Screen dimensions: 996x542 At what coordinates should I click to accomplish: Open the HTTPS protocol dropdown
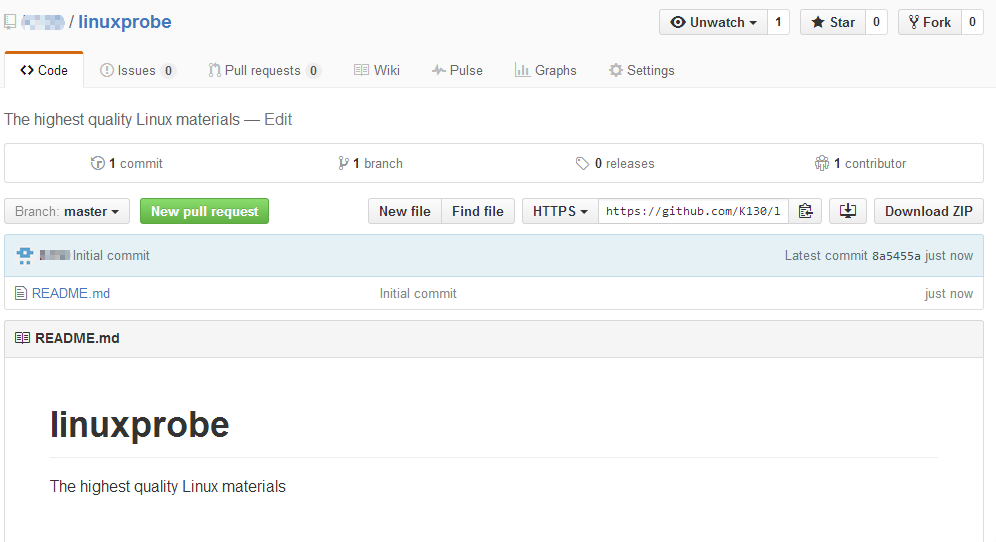pyautogui.click(x=560, y=211)
